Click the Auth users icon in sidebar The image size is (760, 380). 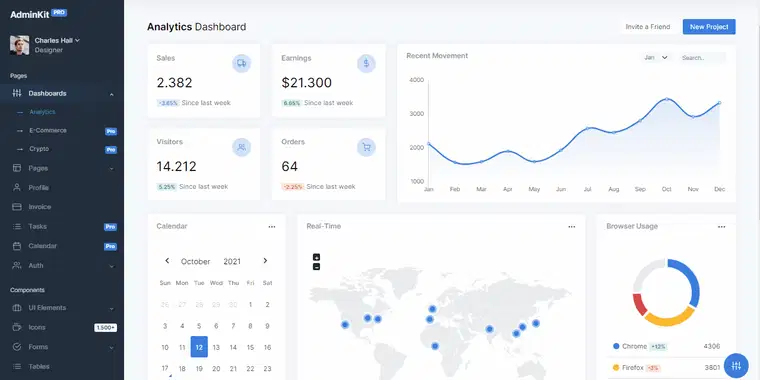point(16,265)
